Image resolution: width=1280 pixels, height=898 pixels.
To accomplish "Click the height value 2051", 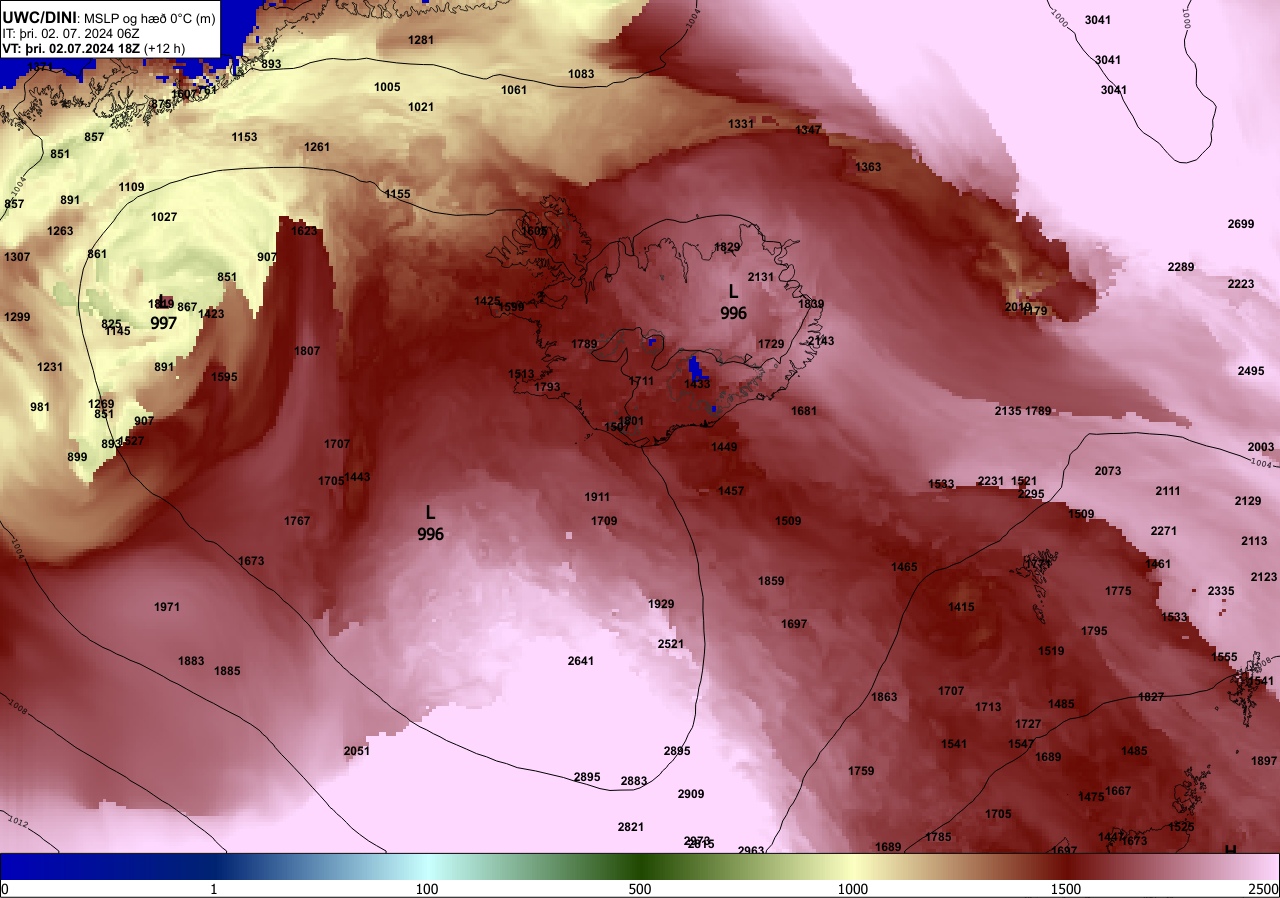I will (357, 751).
